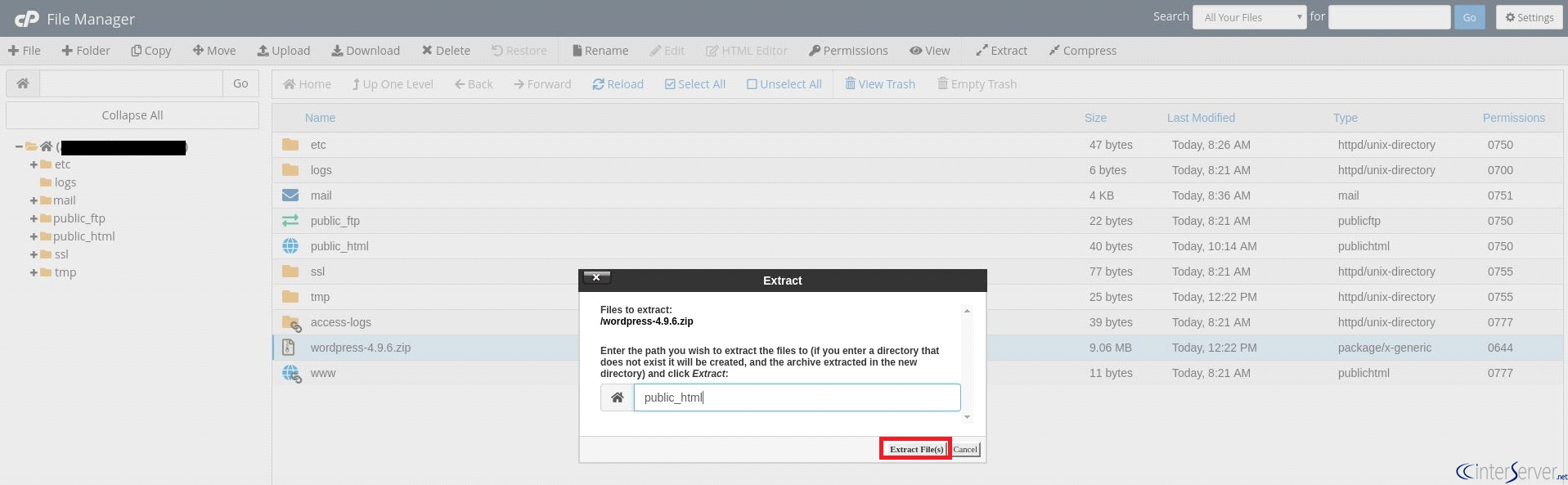
Task: Navigate Forward in file listing
Action: (x=542, y=84)
